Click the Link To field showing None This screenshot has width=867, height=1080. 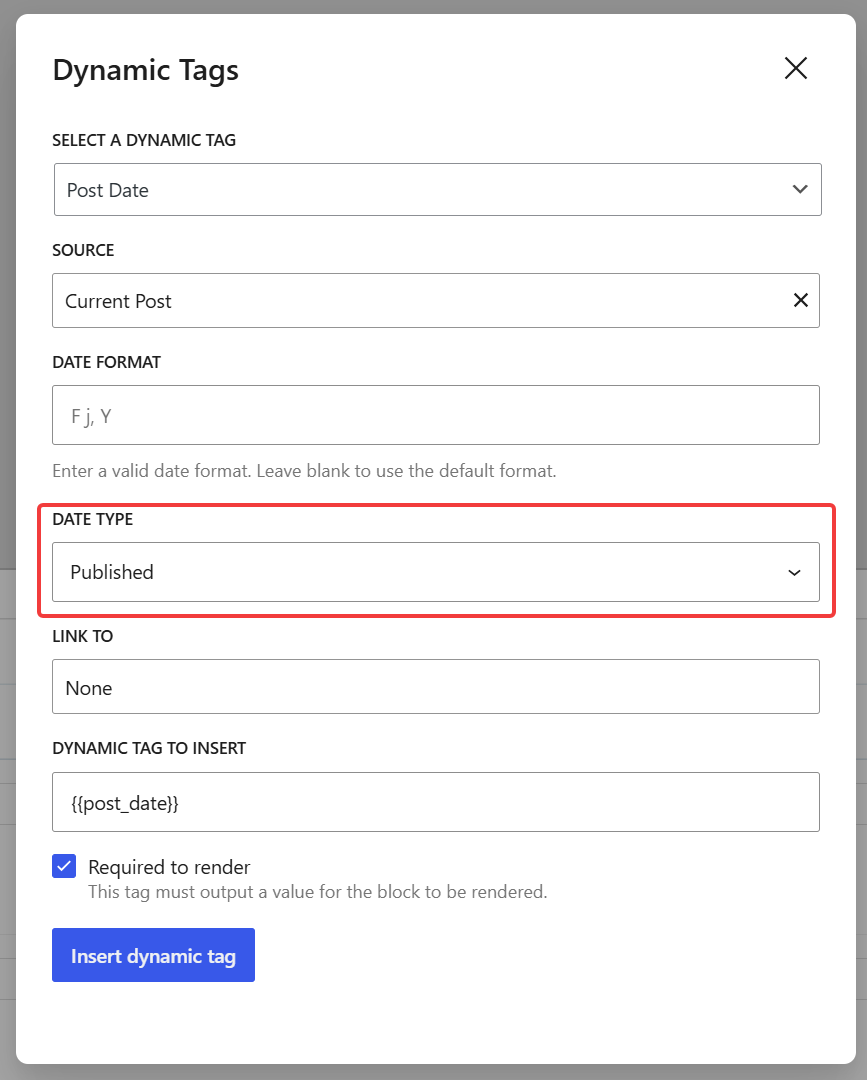[435, 687]
